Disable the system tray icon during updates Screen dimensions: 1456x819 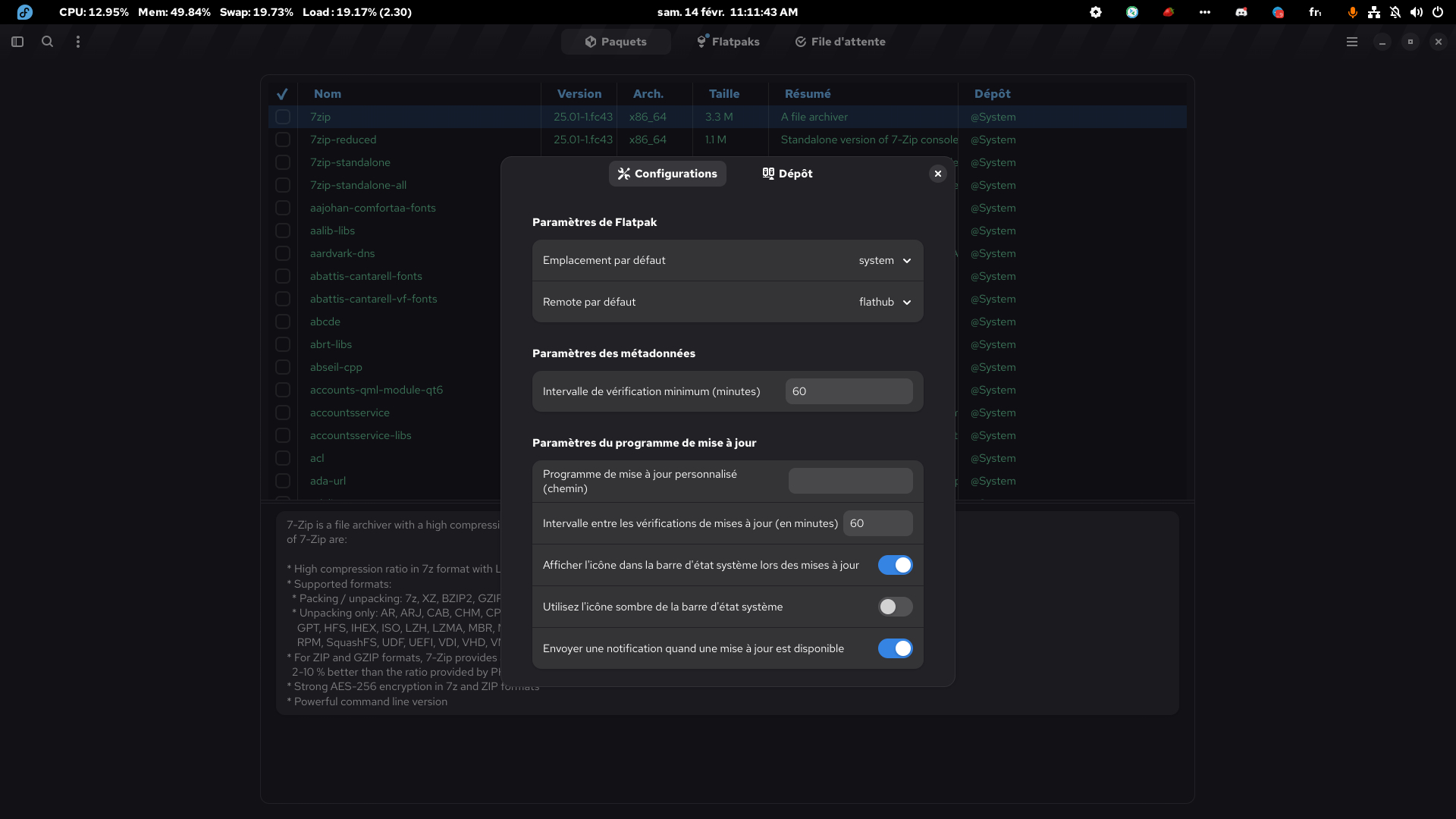click(895, 565)
